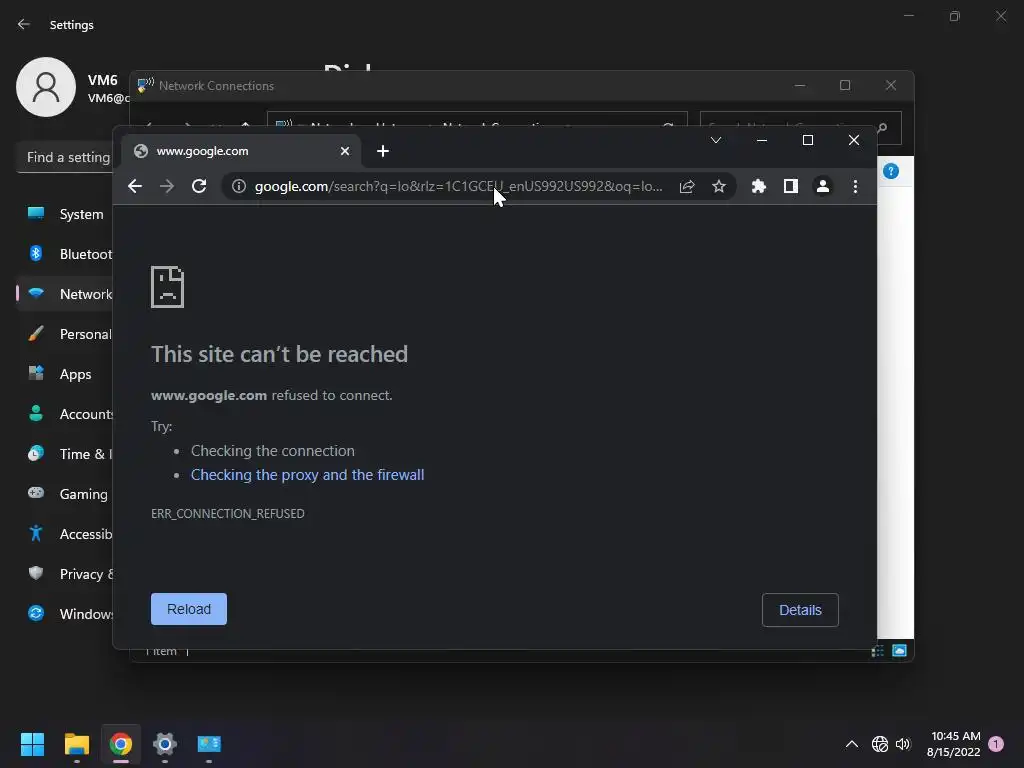This screenshot has width=1024, height=768.
Task: Show hidden system tray icons
Action: [x=852, y=744]
